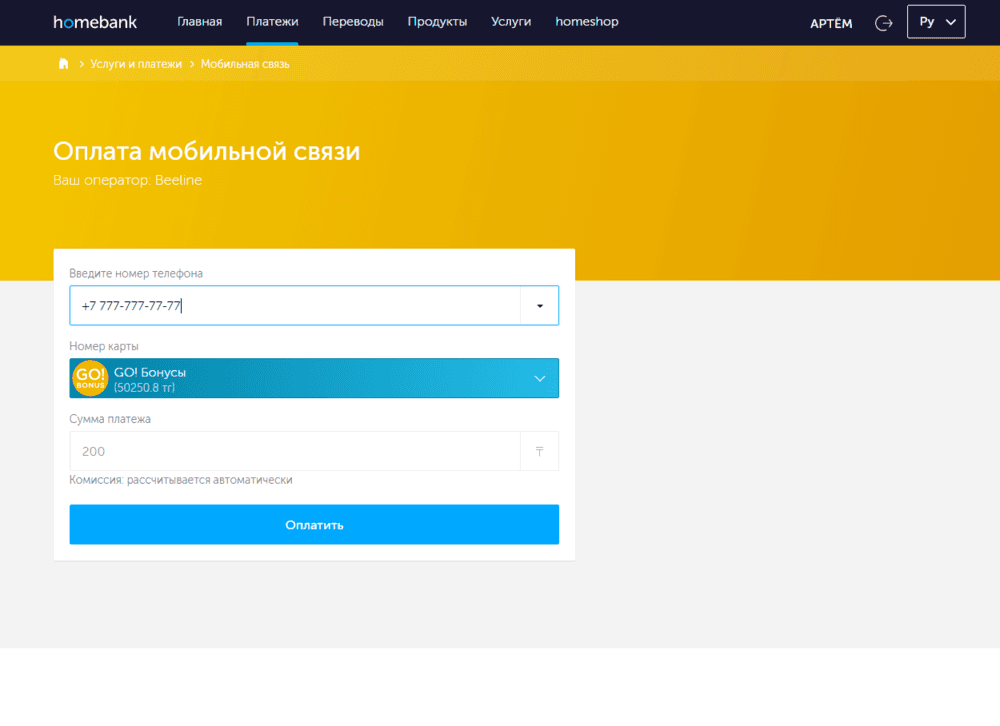The width and height of the screenshot is (1000, 726).
Task: Click the home breadcrumb icon
Action: (63, 64)
